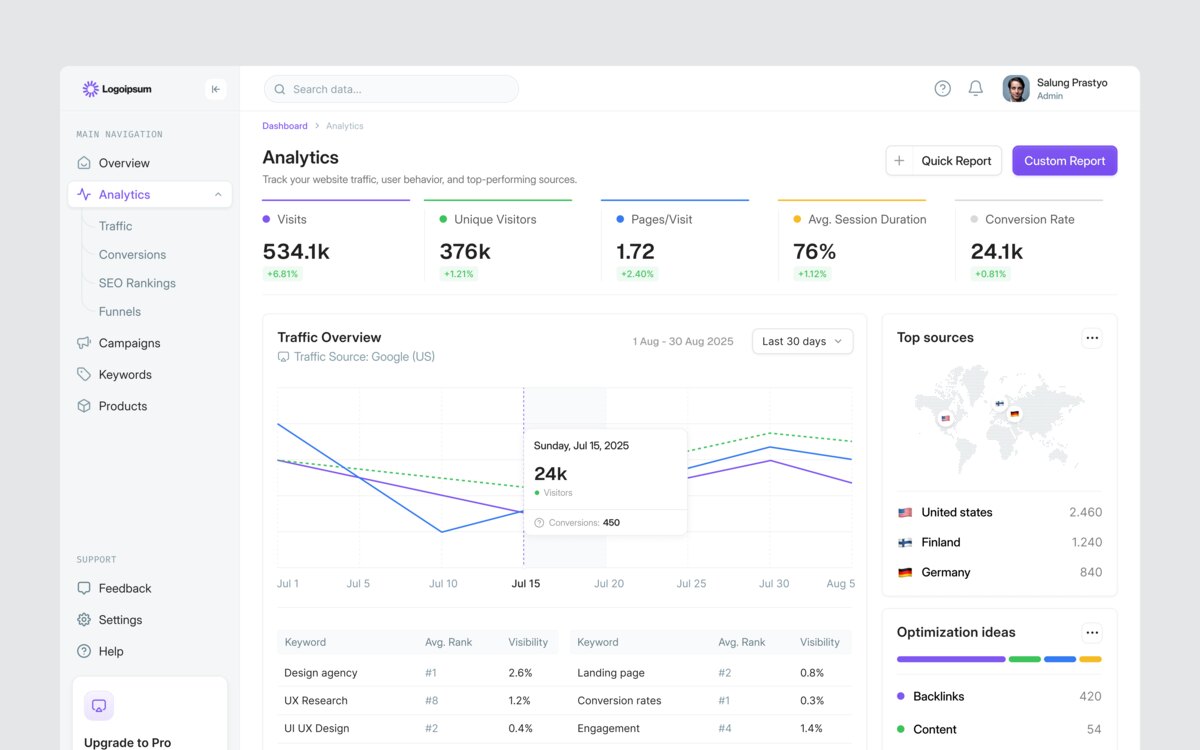Click the Dashboard breadcrumb link

click(x=285, y=126)
